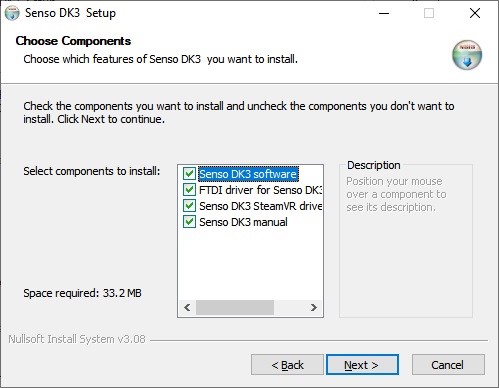Close the Senso DK3 Setup window

pos(475,13)
